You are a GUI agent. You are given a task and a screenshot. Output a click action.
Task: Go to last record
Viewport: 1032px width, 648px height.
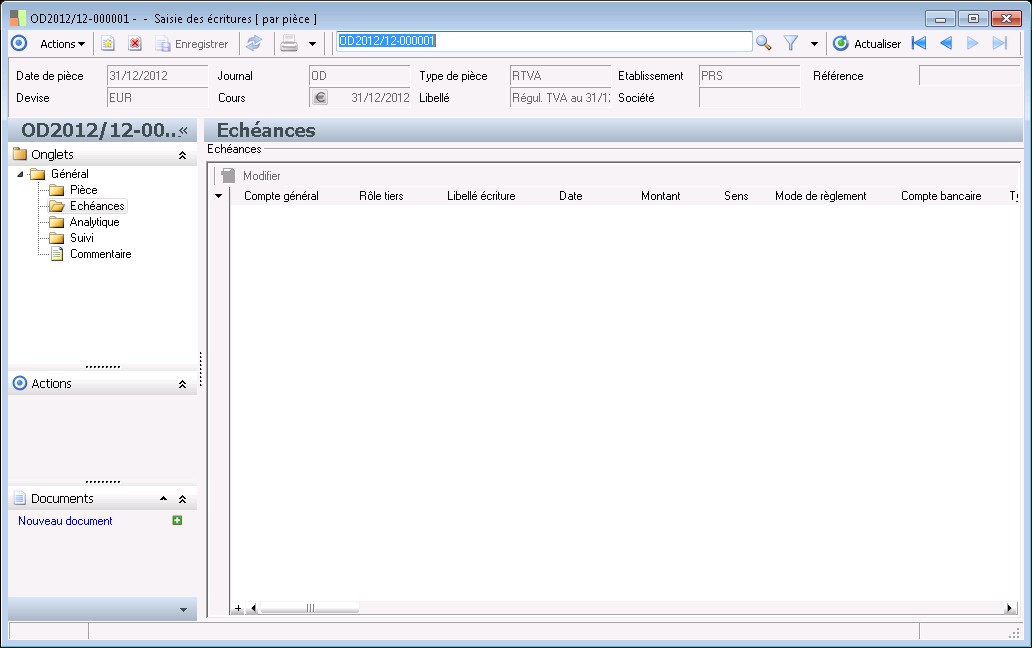[1000, 43]
